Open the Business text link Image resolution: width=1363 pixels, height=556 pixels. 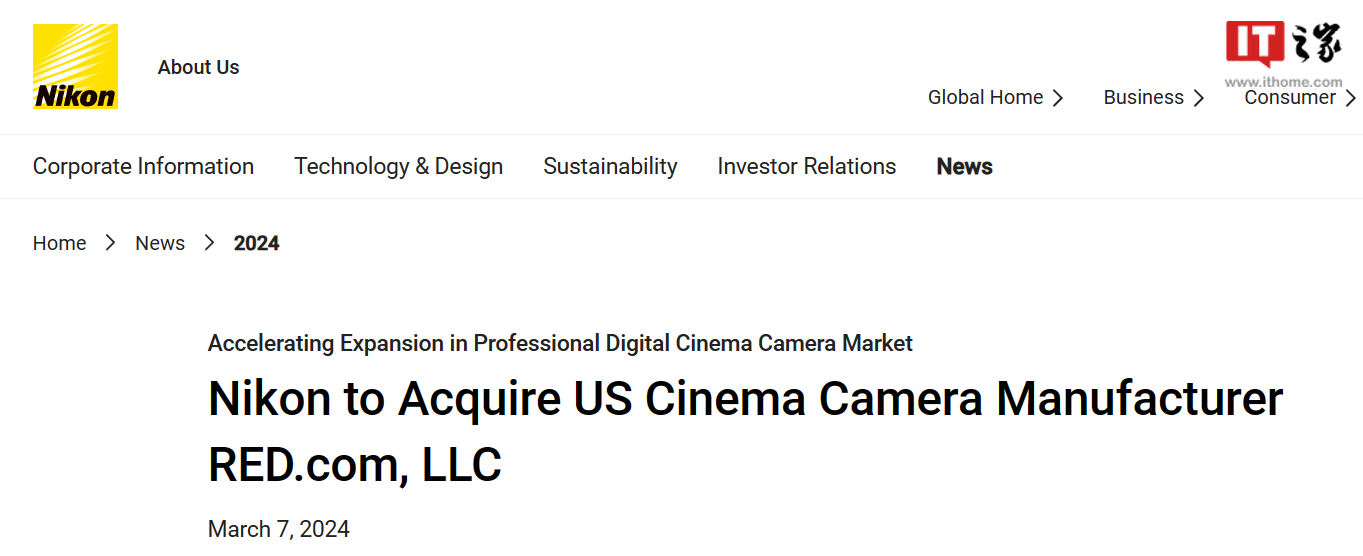1143,97
